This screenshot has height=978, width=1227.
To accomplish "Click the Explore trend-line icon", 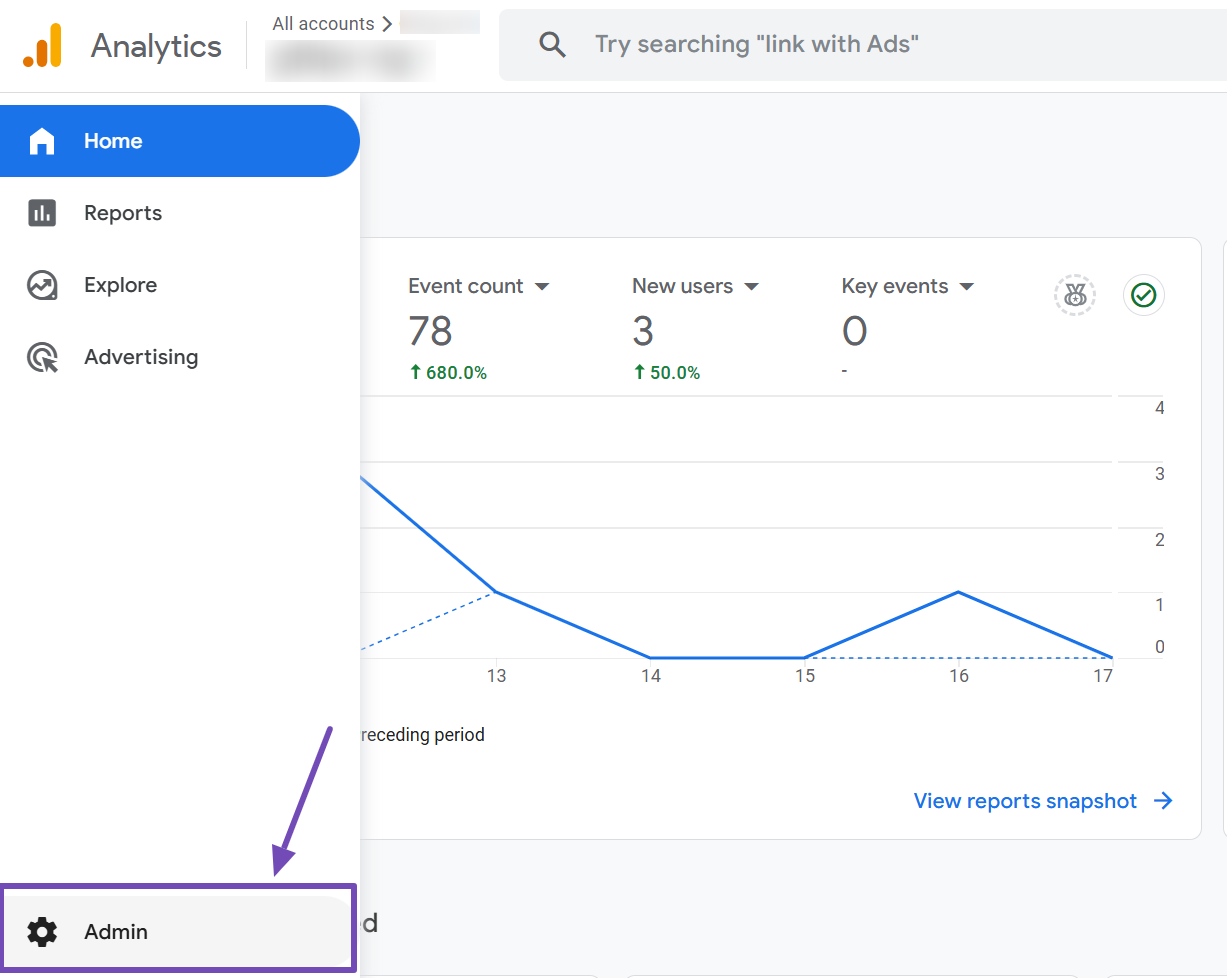I will click(x=42, y=285).
